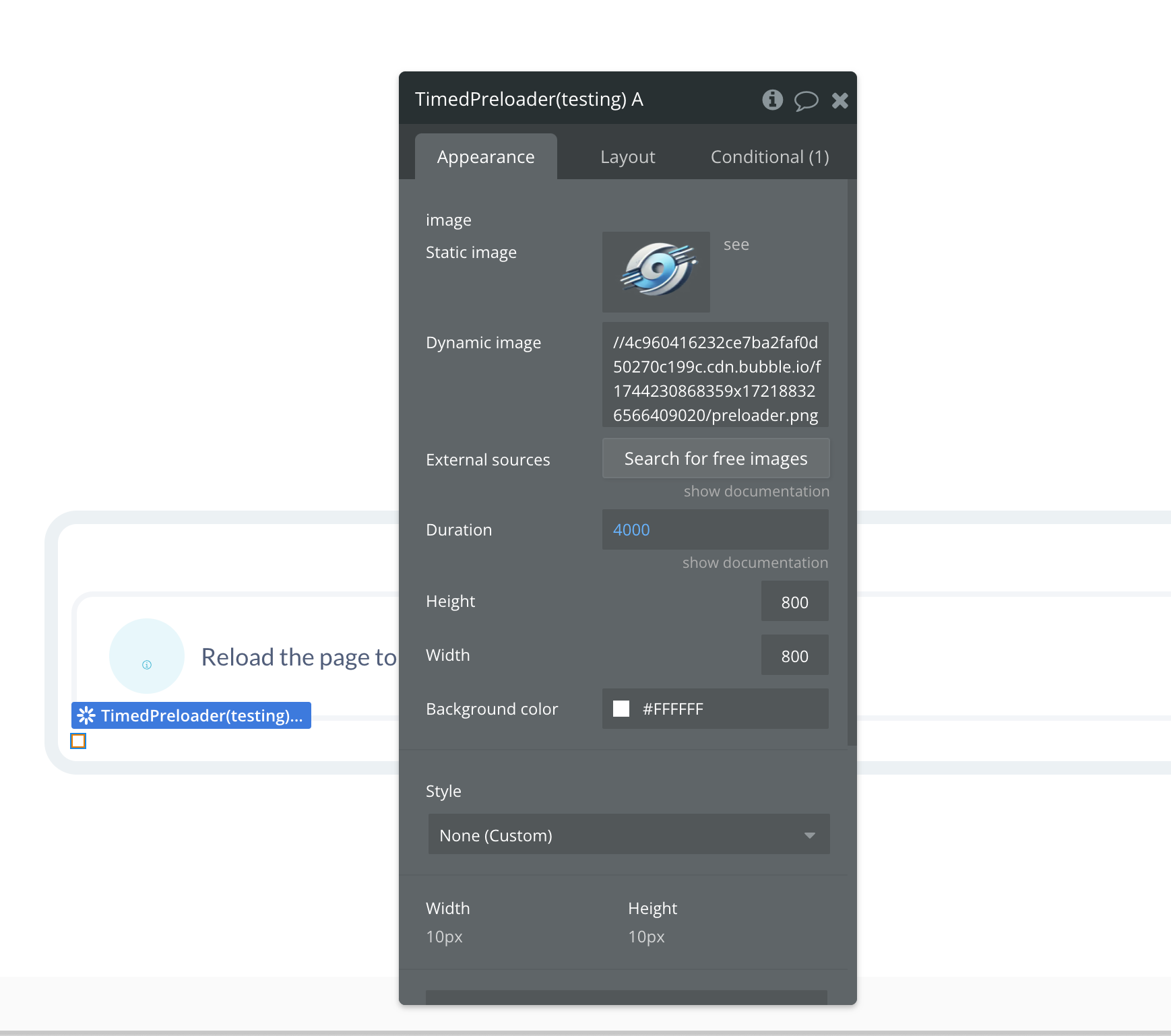Click the Height field showing 800
The width and height of the screenshot is (1171, 1036).
click(x=795, y=602)
